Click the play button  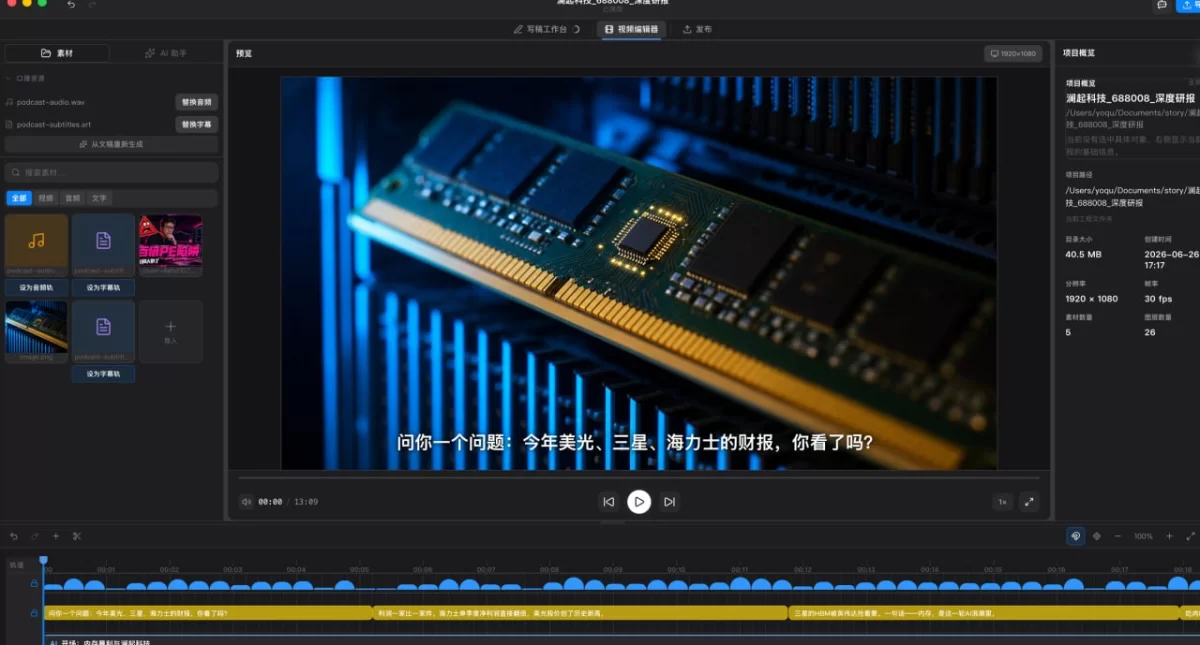coord(639,502)
